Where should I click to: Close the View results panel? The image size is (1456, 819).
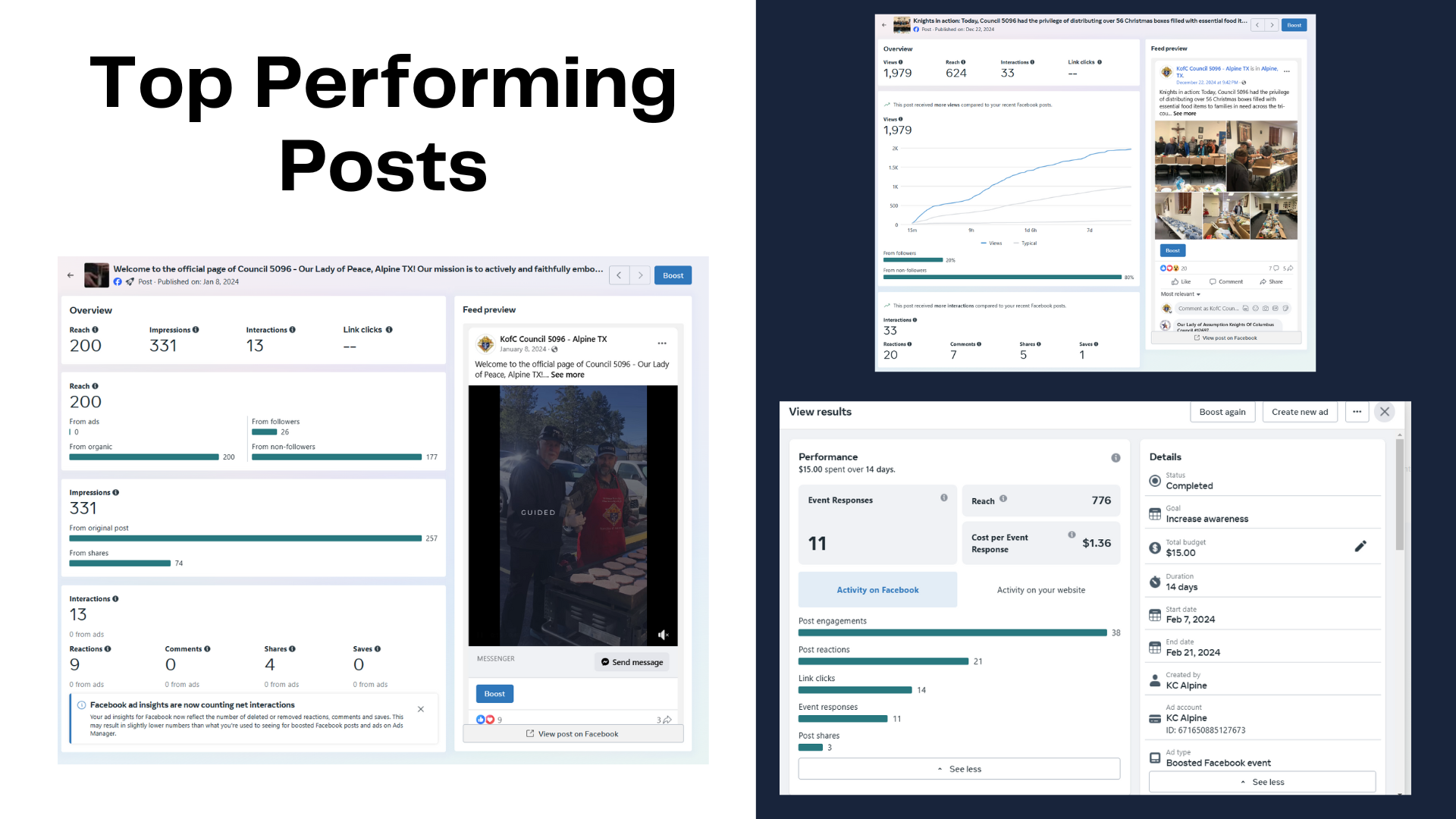tap(1385, 412)
